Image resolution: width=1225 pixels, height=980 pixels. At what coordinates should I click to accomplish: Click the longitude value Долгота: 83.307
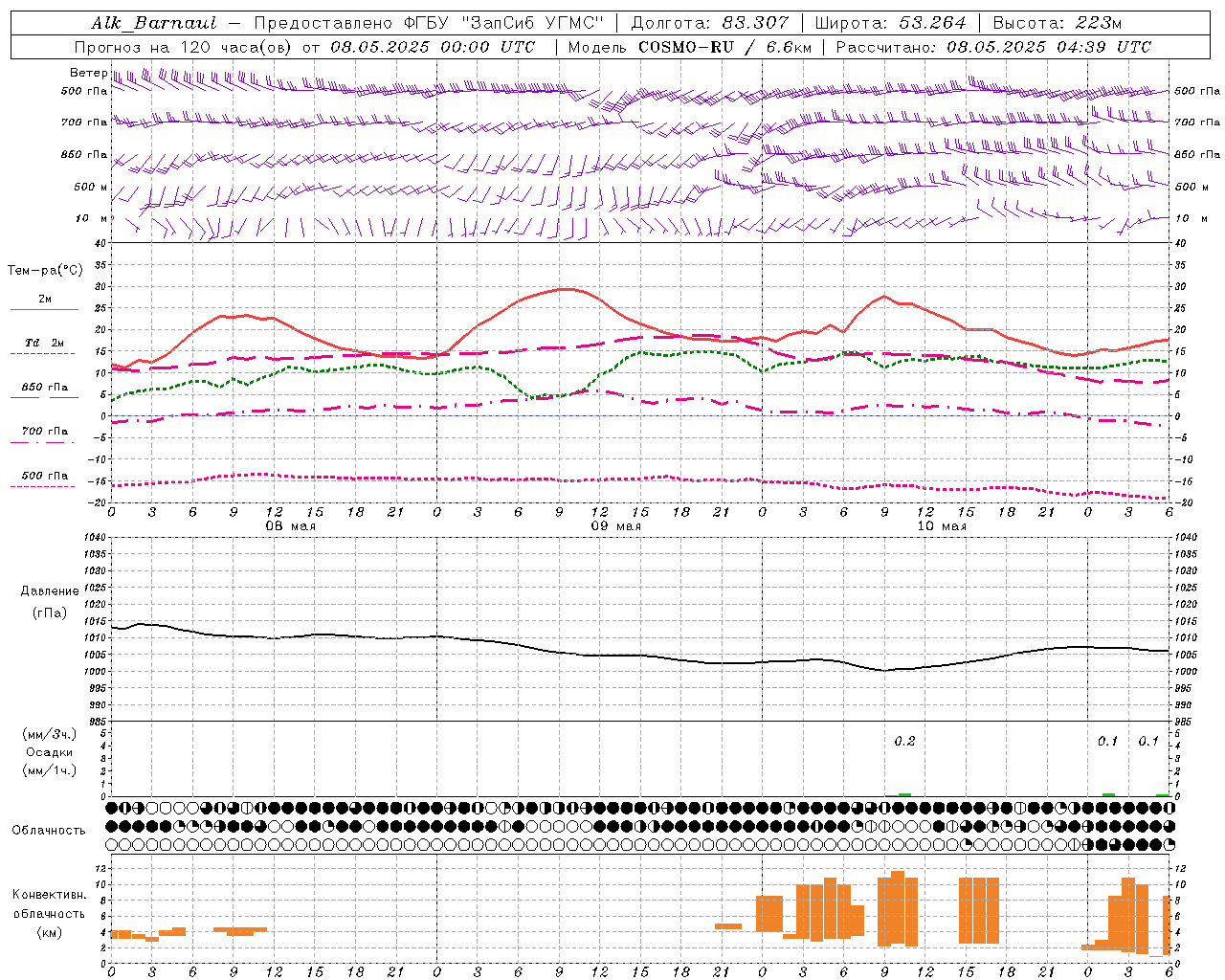[x=710, y=23]
